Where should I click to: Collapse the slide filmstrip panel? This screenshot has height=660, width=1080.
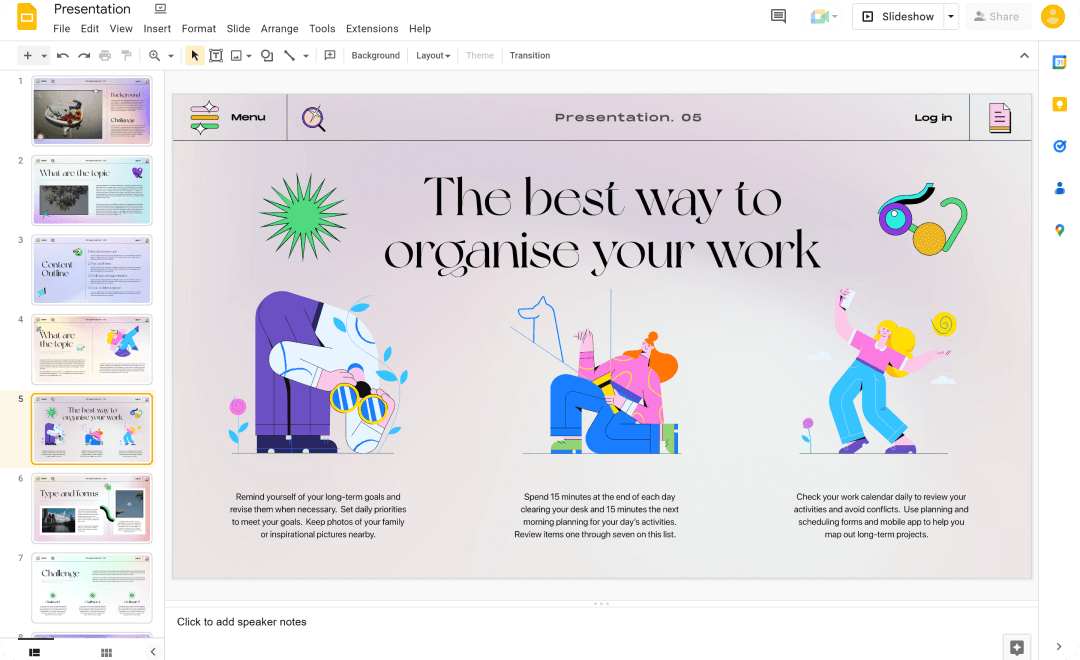tap(153, 652)
